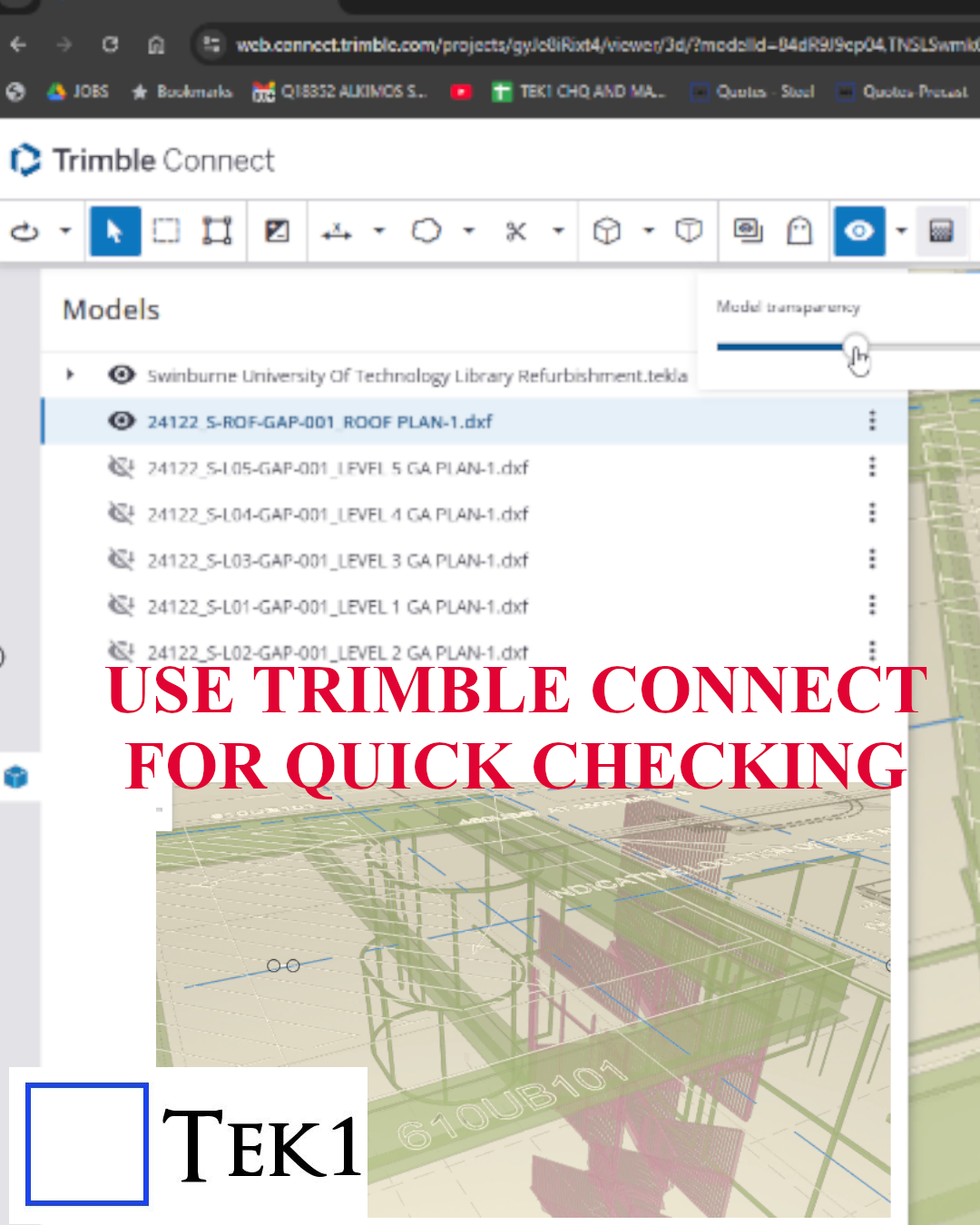This screenshot has height=1225, width=980.
Task: Open the YouTube bookmark icon
Action: [461, 92]
